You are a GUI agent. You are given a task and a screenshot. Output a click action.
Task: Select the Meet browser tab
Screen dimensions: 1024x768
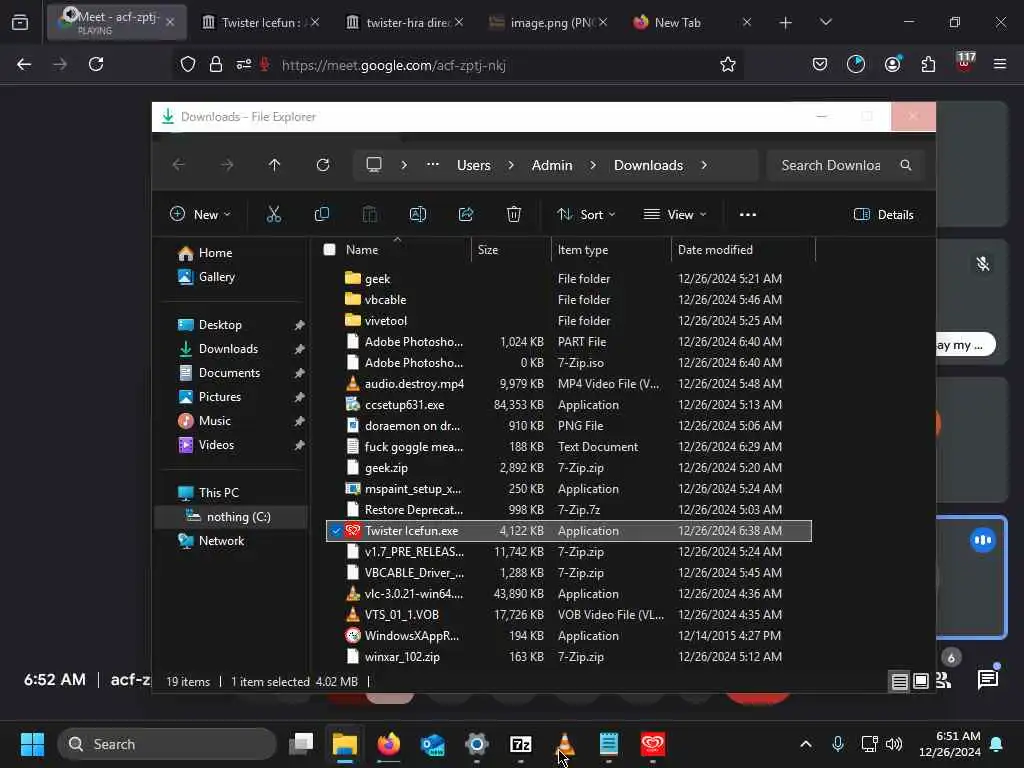coord(116,22)
